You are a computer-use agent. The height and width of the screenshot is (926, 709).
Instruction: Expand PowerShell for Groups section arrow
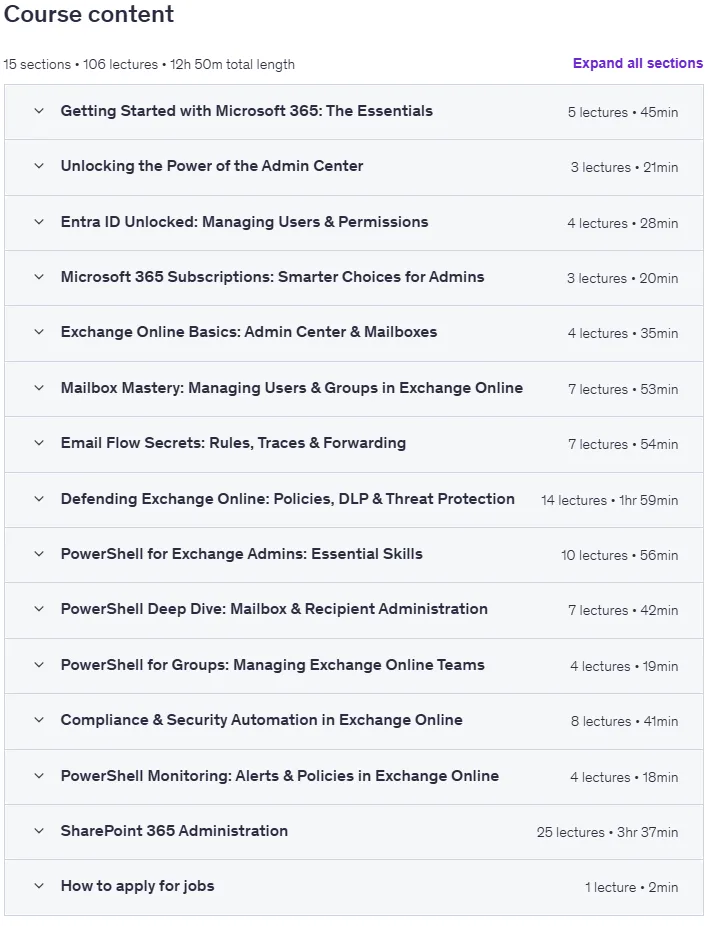click(x=39, y=665)
